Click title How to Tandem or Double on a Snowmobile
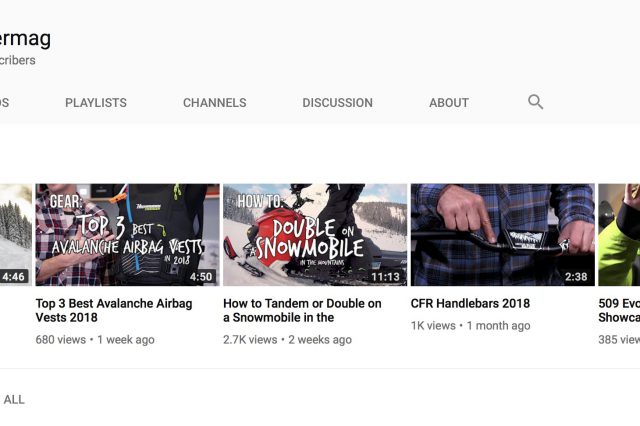The width and height of the screenshot is (640, 426). point(302,311)
